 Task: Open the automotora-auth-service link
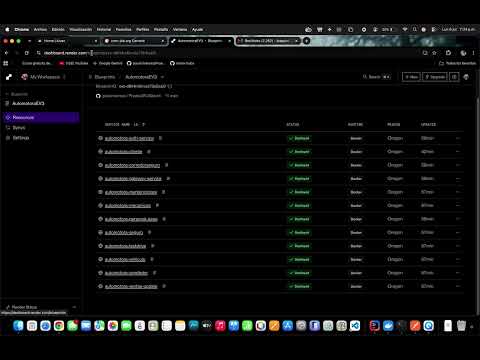click(129, 138)
